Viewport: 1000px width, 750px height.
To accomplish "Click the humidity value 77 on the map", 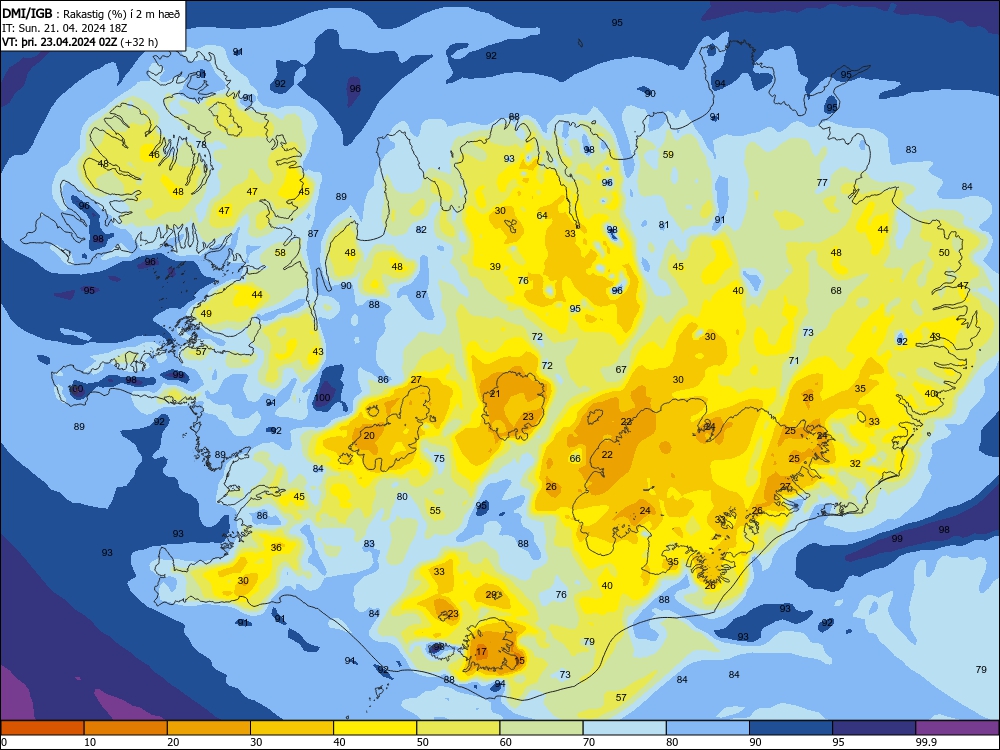I will tap(822, 182).
